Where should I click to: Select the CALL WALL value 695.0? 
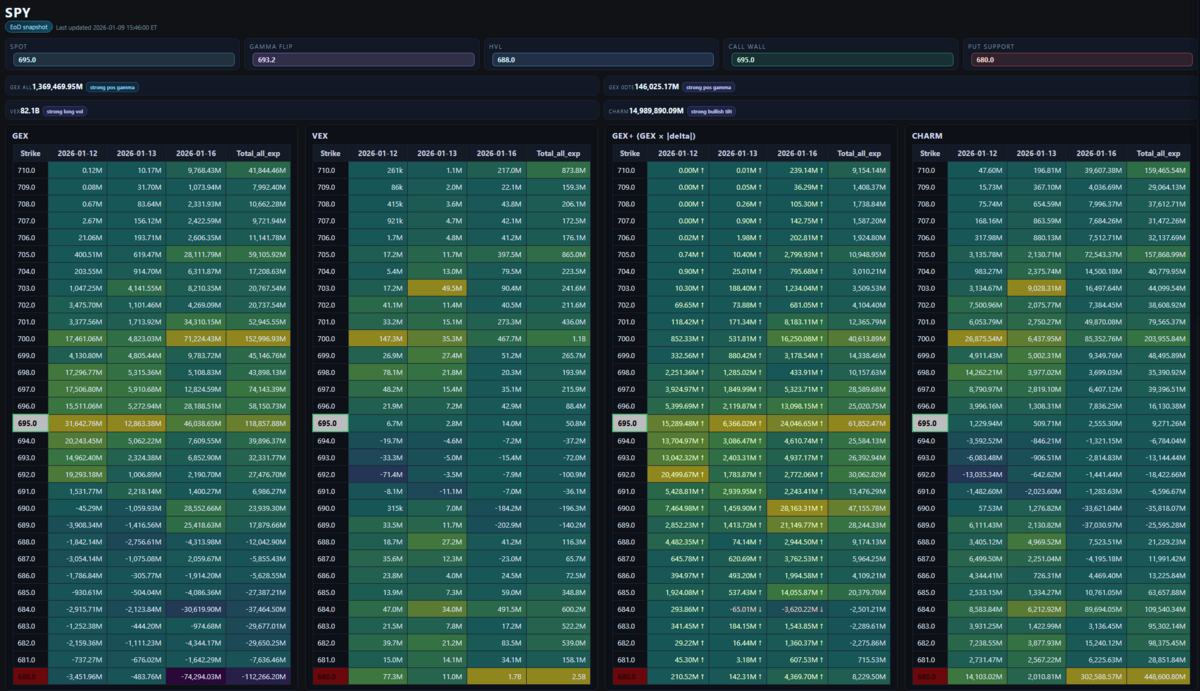point(840,60)
